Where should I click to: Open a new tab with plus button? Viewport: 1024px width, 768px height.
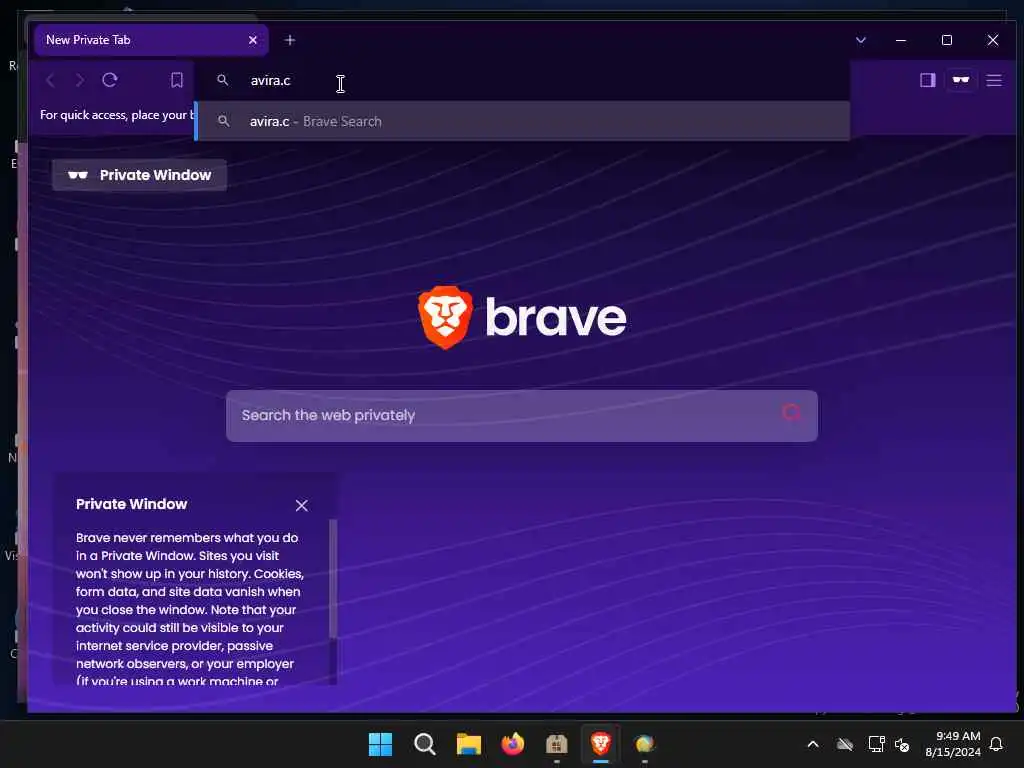[x=290, y=40]
